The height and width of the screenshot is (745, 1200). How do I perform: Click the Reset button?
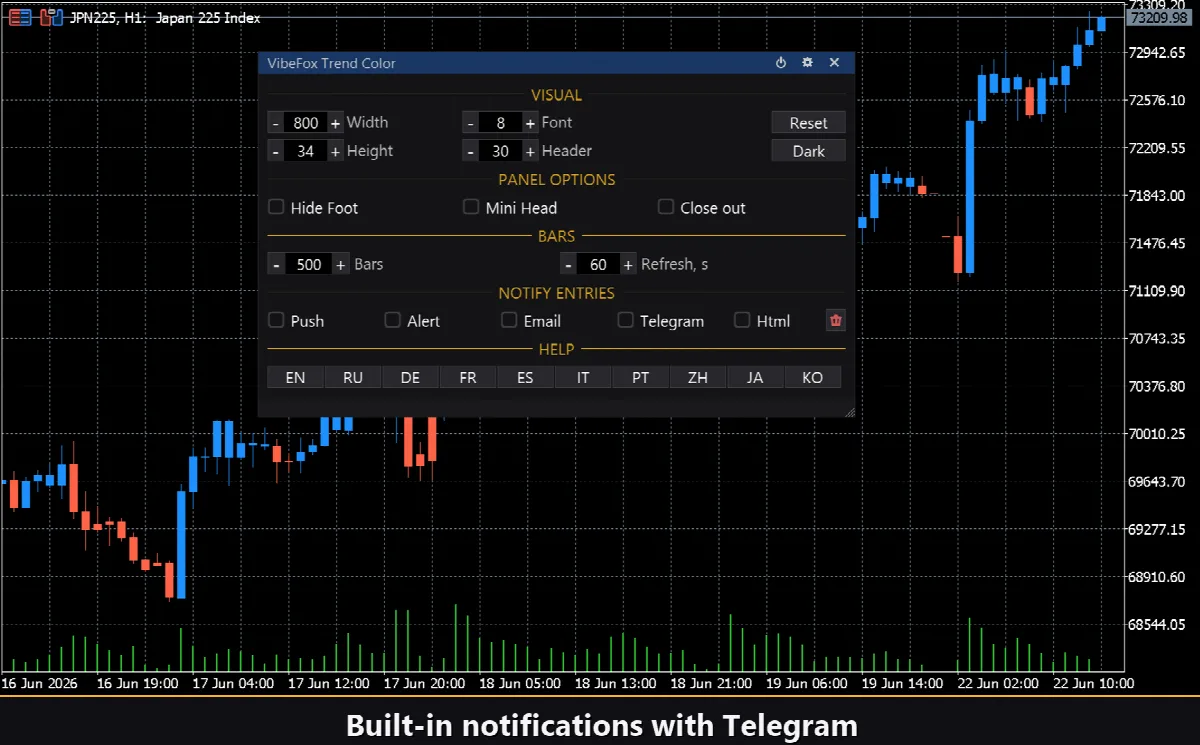point(808,122)
